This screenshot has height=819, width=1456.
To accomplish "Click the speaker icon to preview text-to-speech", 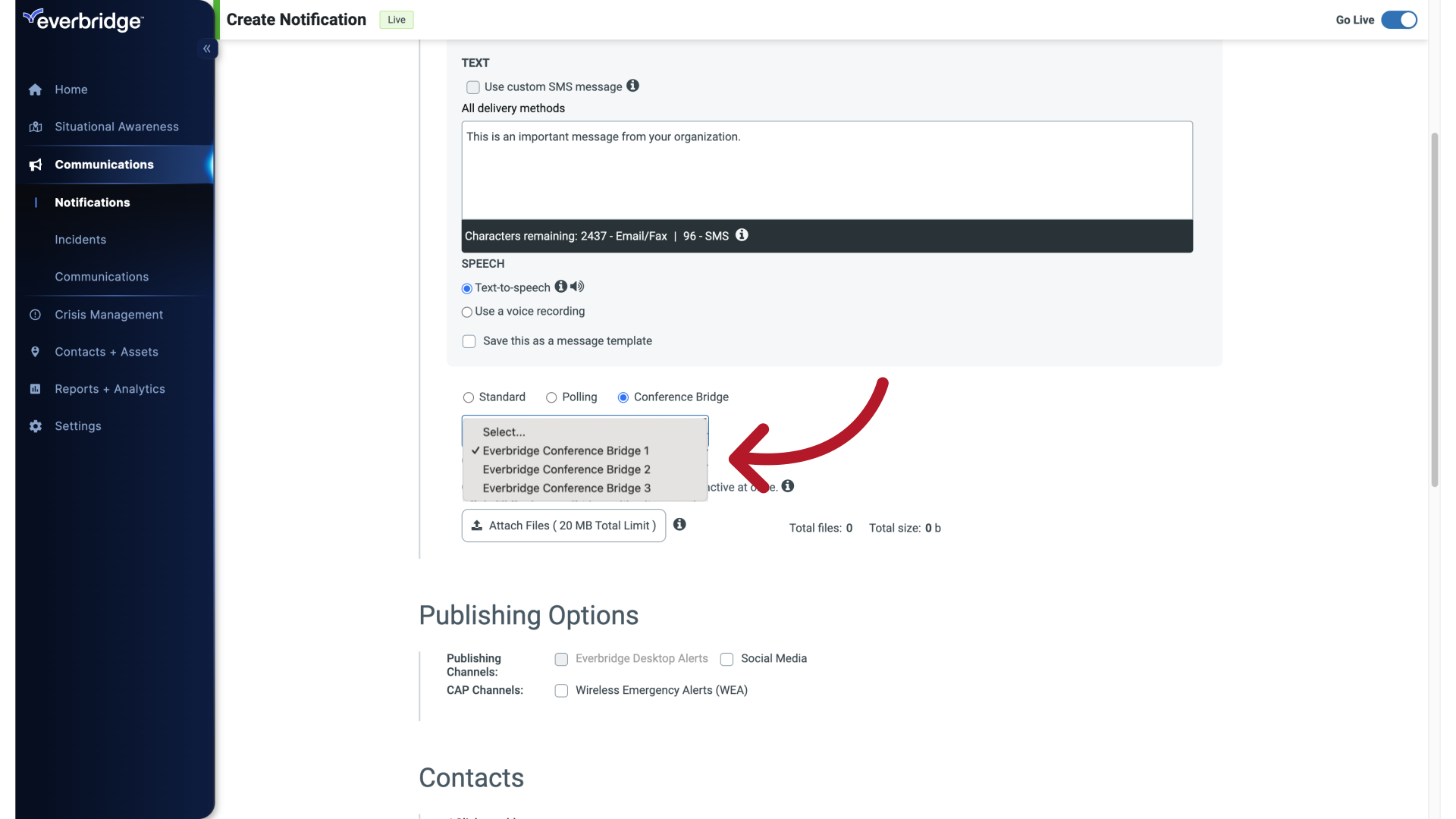I will tap(577, 287).
